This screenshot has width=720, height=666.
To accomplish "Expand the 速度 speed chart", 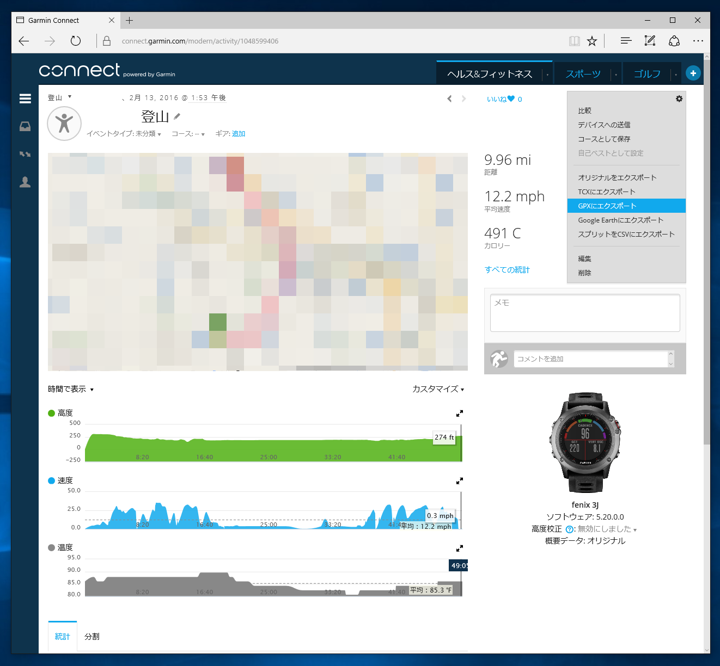I will 459,481.
